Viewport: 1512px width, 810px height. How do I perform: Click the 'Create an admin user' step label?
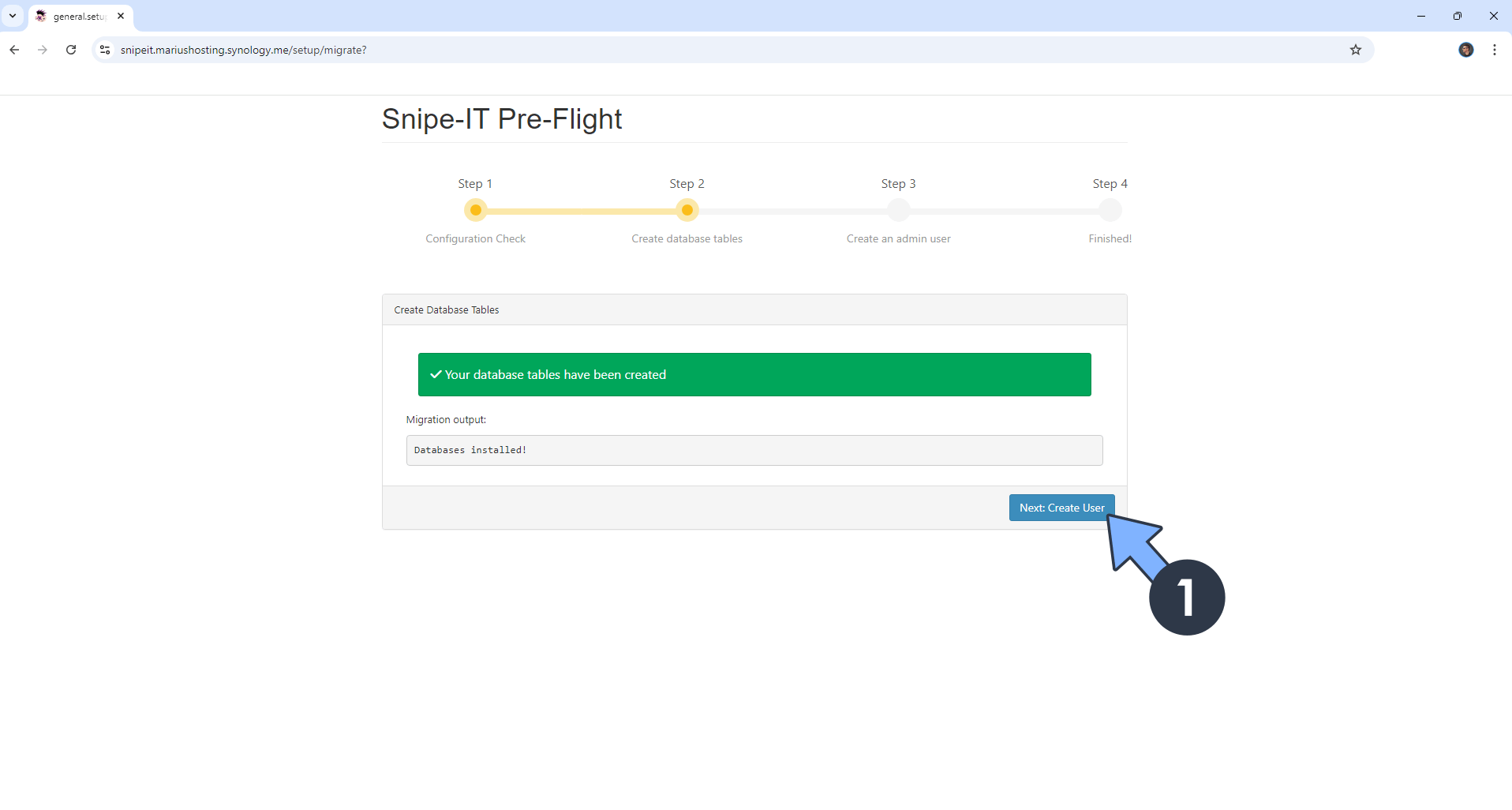click(x=899, y=238)
